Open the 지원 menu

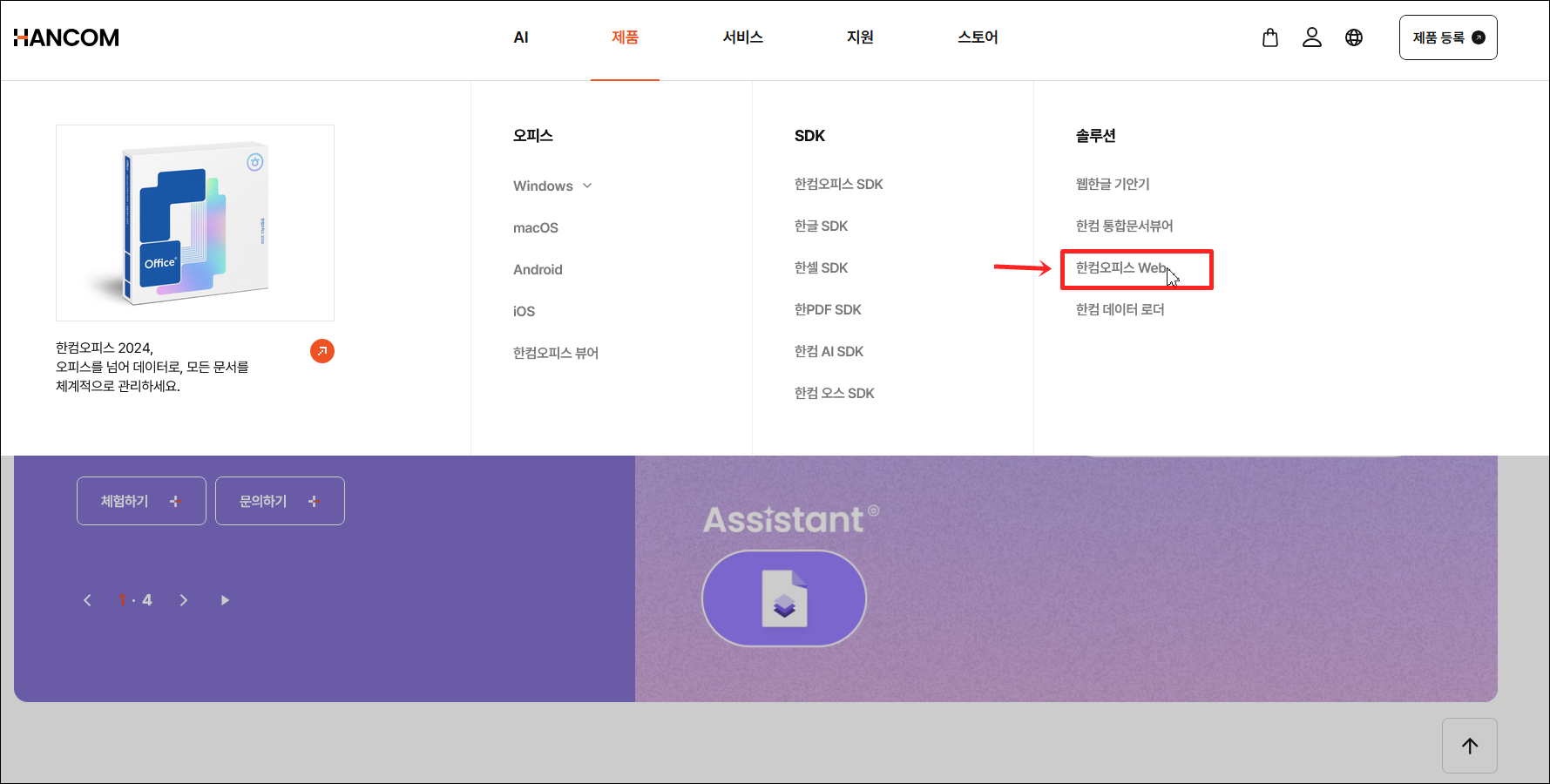pyautogui.click(x=860, y=37)
